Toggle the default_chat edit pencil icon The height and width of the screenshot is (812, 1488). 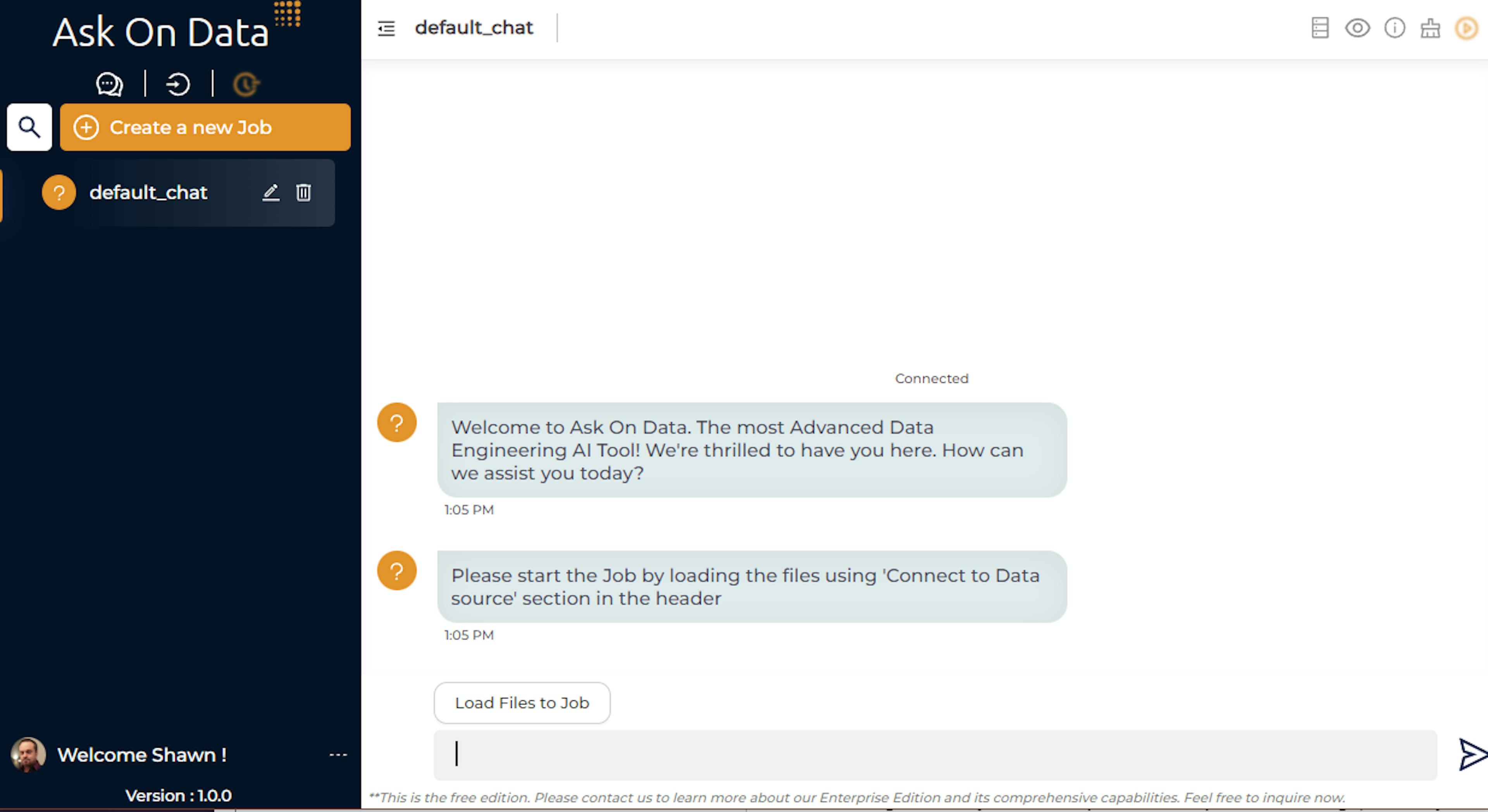270,193
